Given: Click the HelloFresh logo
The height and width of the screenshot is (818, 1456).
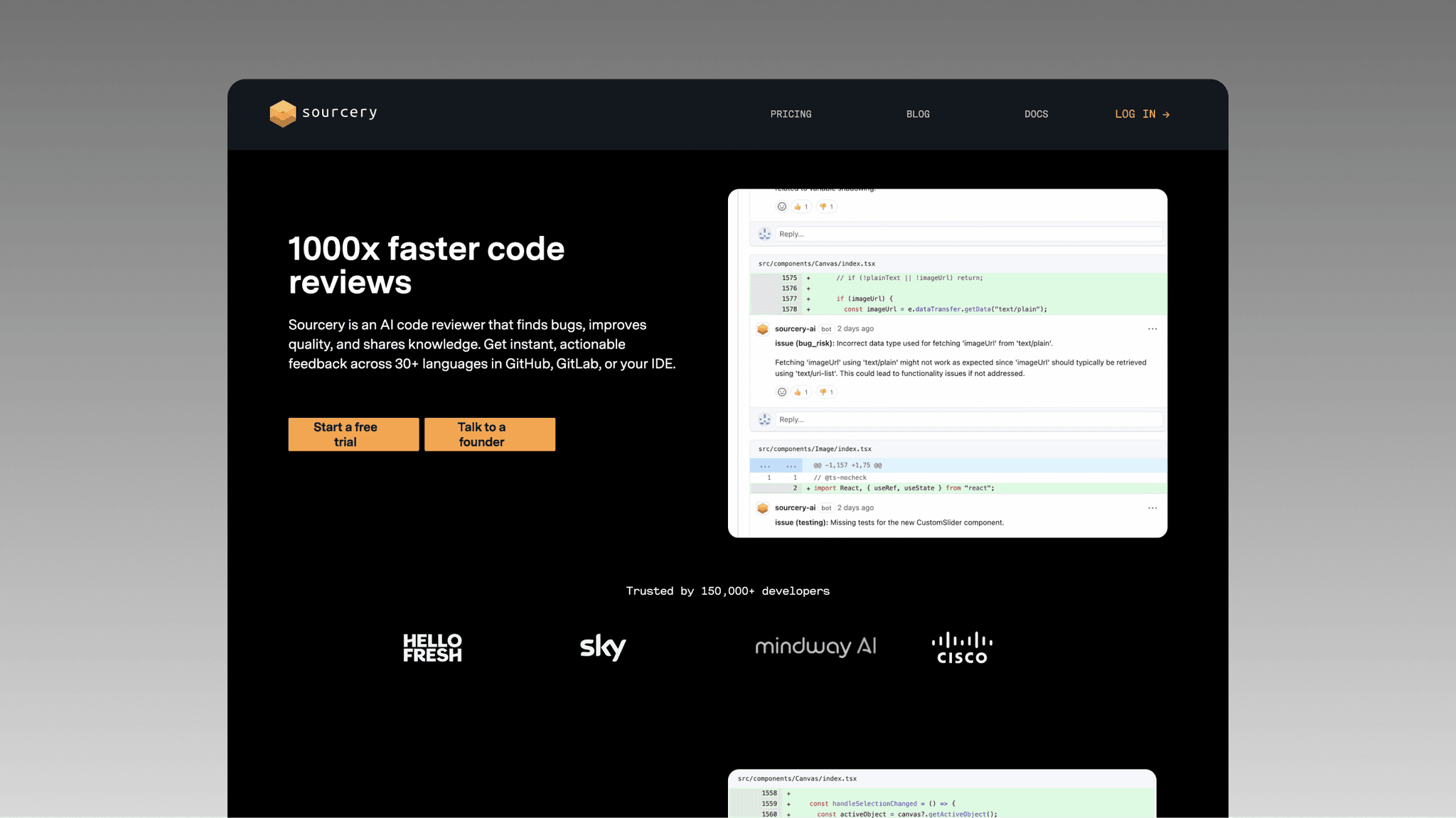Looking at the screenshot, I should (432, 647).
